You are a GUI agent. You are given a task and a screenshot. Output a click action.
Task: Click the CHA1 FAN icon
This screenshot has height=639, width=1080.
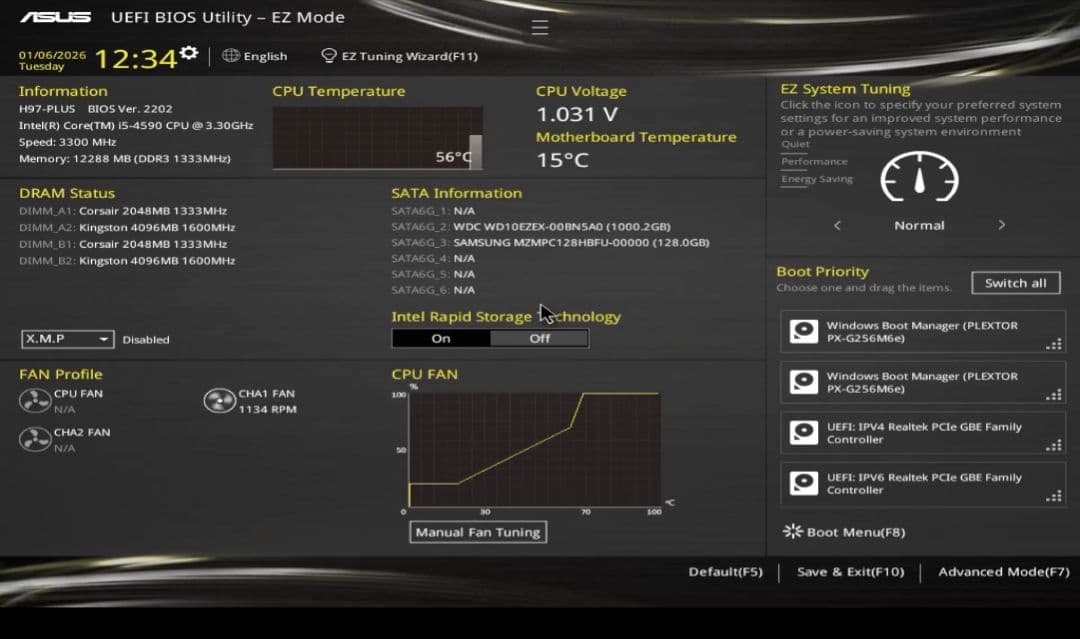[x=220, y=399]
